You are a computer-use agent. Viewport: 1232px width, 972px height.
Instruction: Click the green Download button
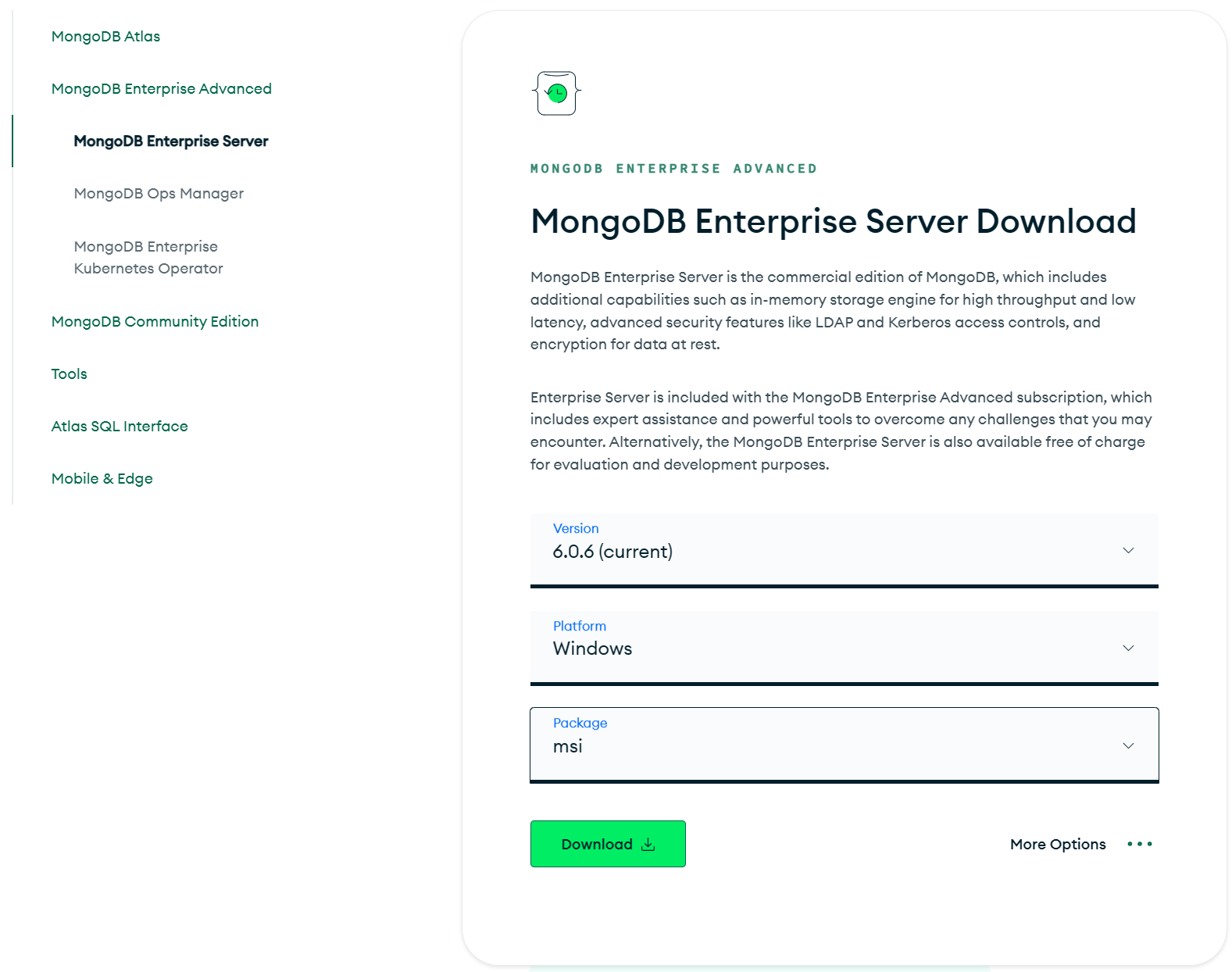[608, 844]
